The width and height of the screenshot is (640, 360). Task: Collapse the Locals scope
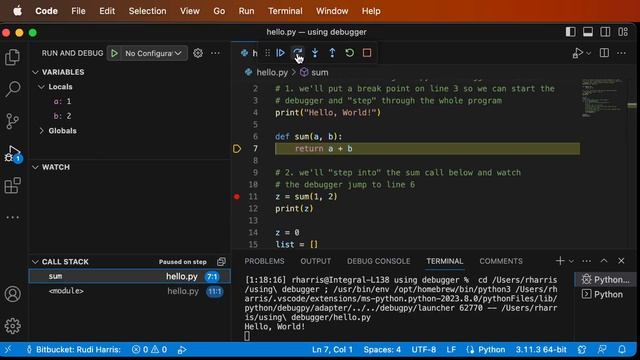click(41, 87)
